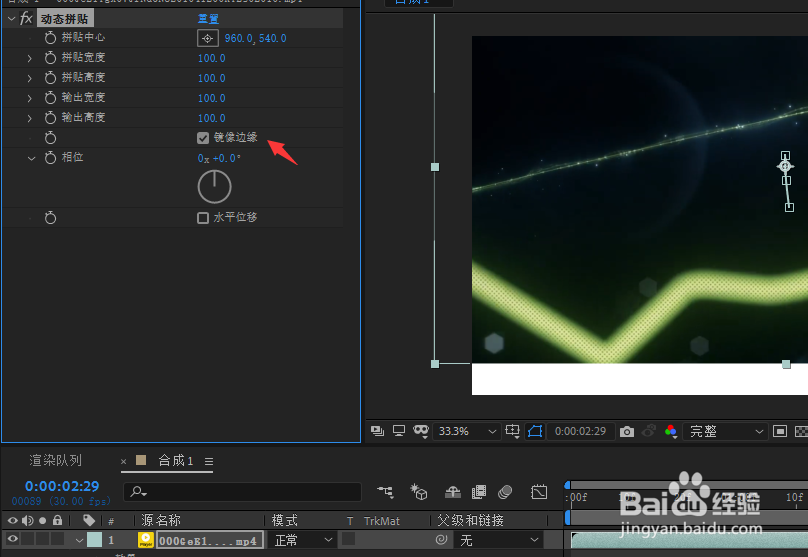Click the show snapshot icon
Image resolution: width=808 pixels, height=557 pixels.
pyautogui.click(x=649, y=431)
